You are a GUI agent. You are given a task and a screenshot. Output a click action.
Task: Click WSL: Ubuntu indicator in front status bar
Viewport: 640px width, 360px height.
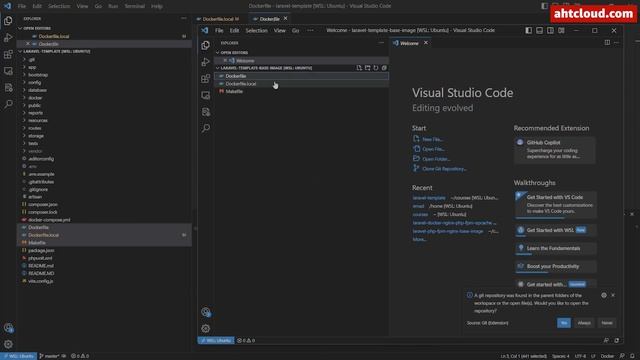click(x=216, y=340)
